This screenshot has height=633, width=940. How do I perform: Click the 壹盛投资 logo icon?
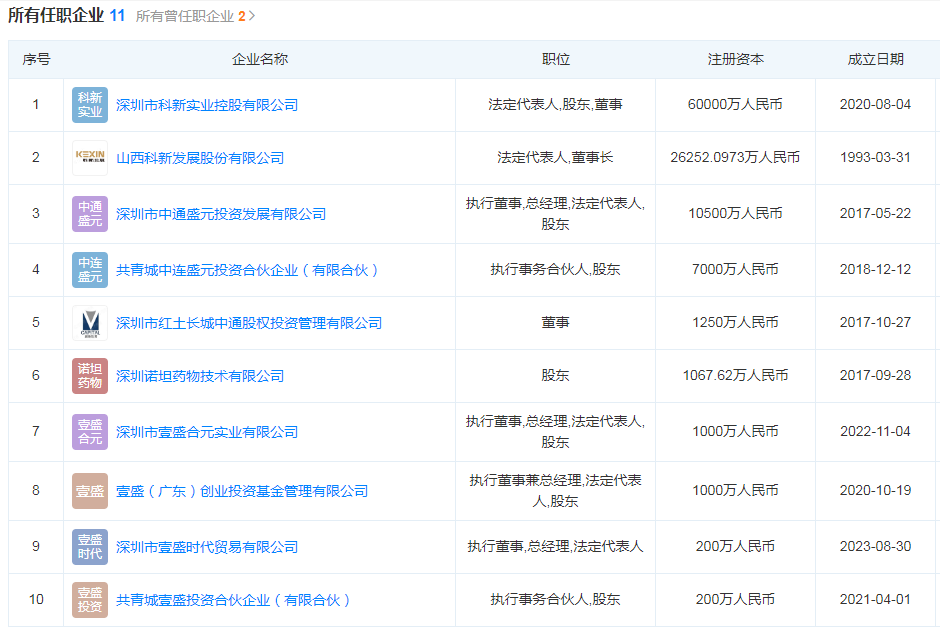[x=90, y=600]
